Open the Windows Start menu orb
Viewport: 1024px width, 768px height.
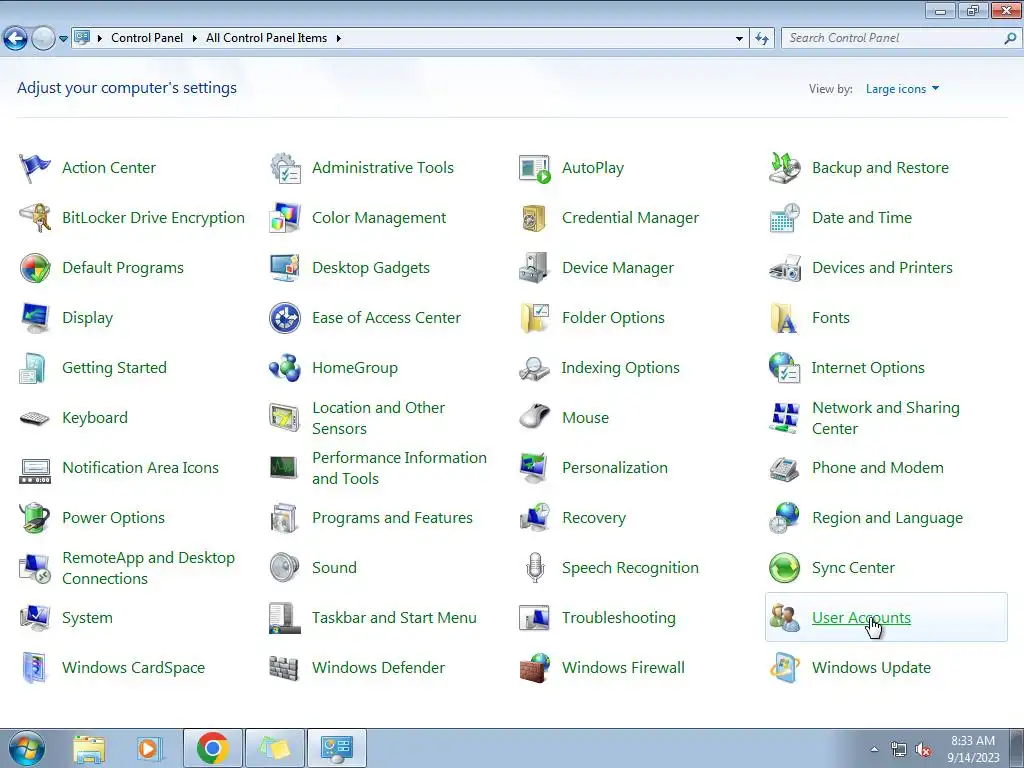click(x=27, y=748)
